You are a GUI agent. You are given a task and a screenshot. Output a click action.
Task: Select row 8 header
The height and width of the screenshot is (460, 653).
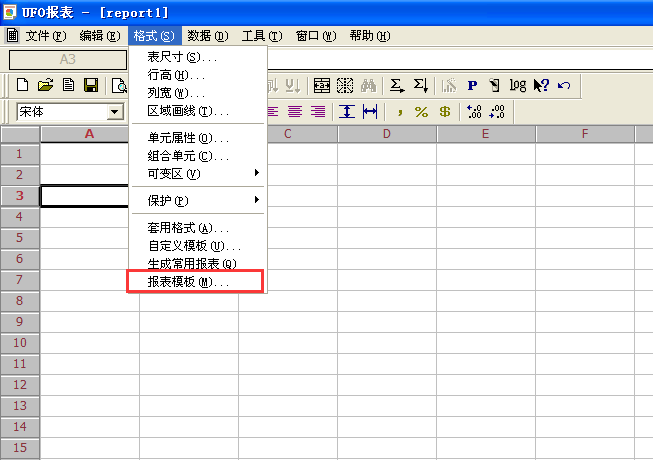coord(20,301)
